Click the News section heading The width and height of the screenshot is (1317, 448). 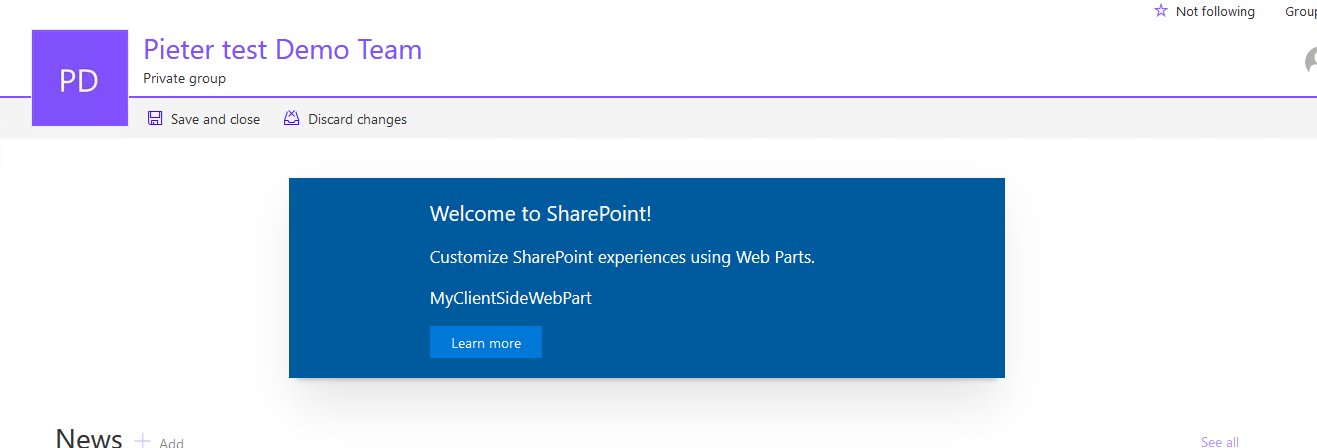click(89, 438)
